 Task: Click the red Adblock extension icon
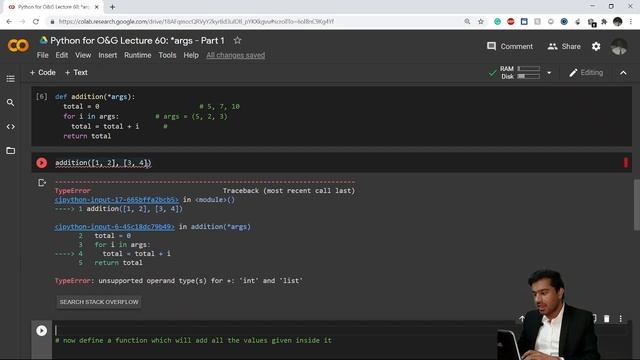click(511, 22)
